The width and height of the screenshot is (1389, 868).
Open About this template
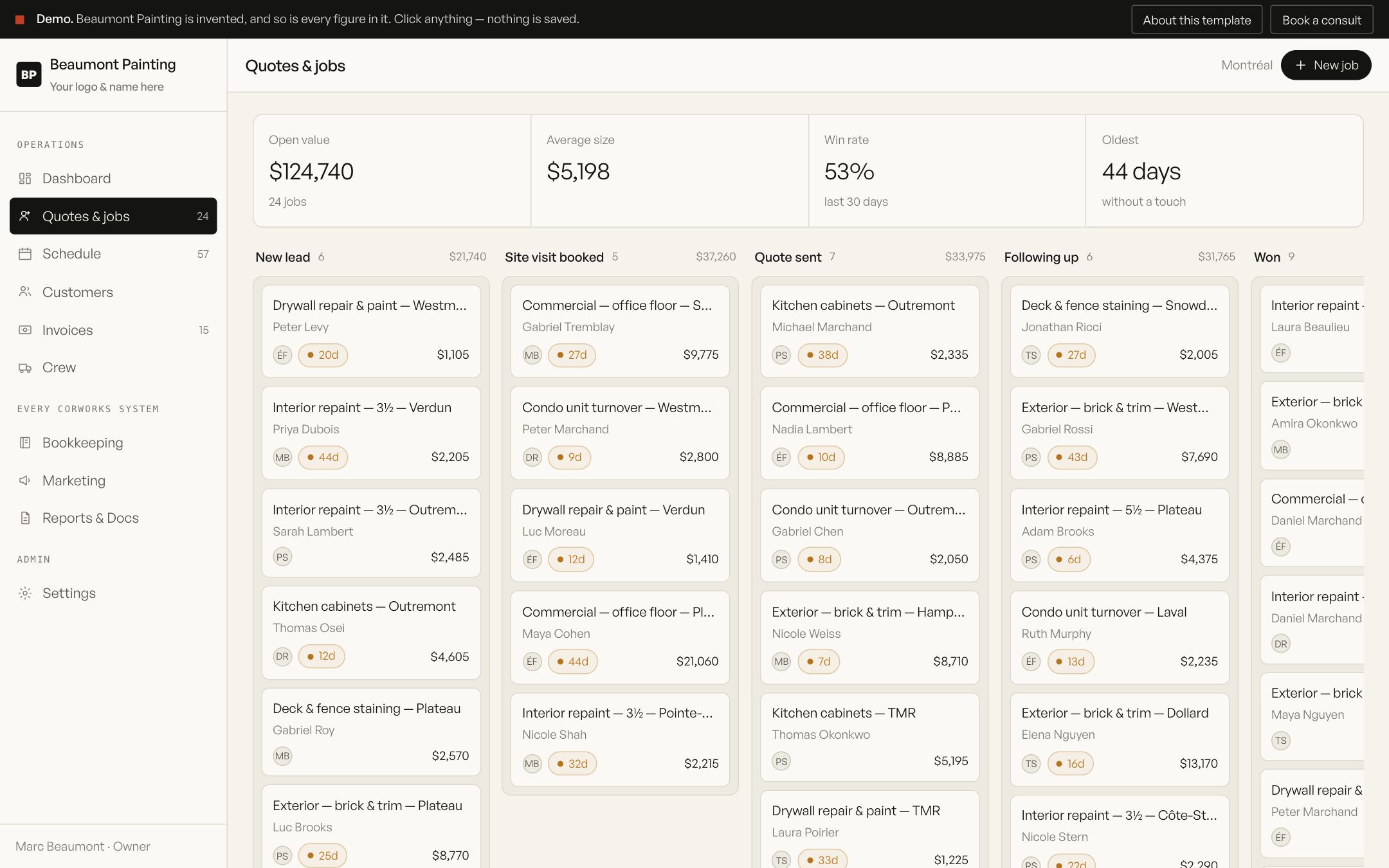coord(1197,19)
